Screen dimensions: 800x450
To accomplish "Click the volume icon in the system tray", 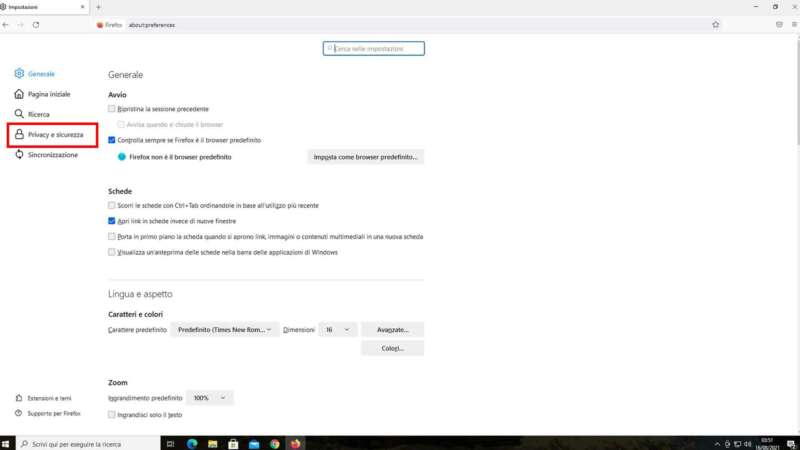I will (747, 444).
